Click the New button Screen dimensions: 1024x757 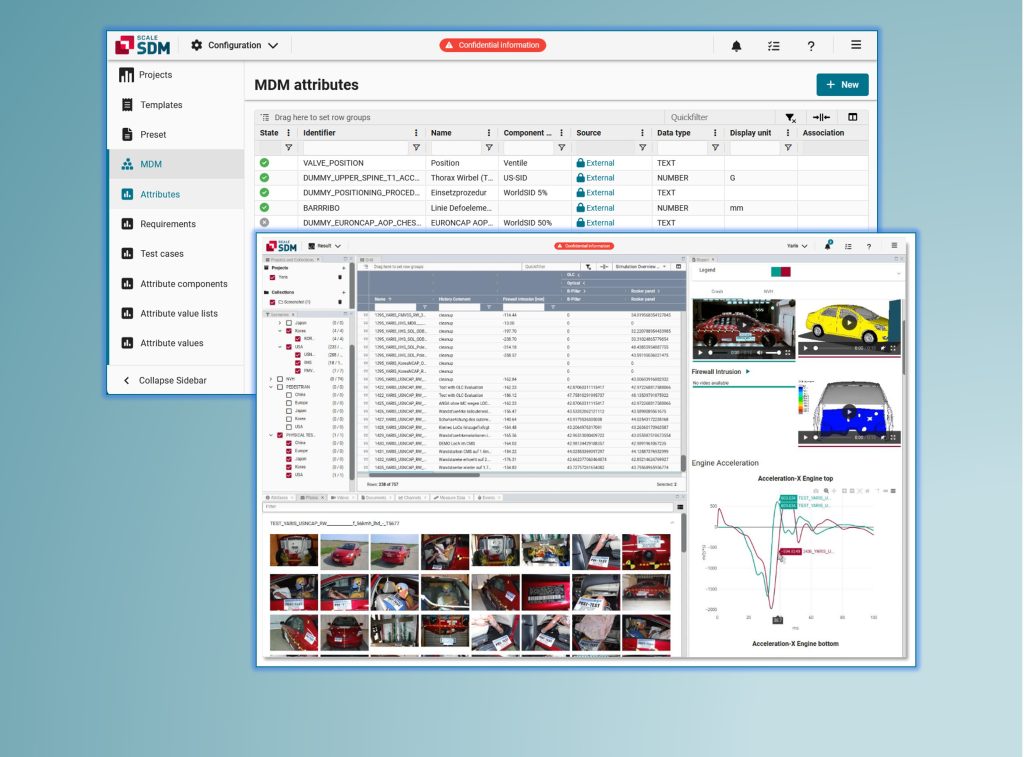842,85
